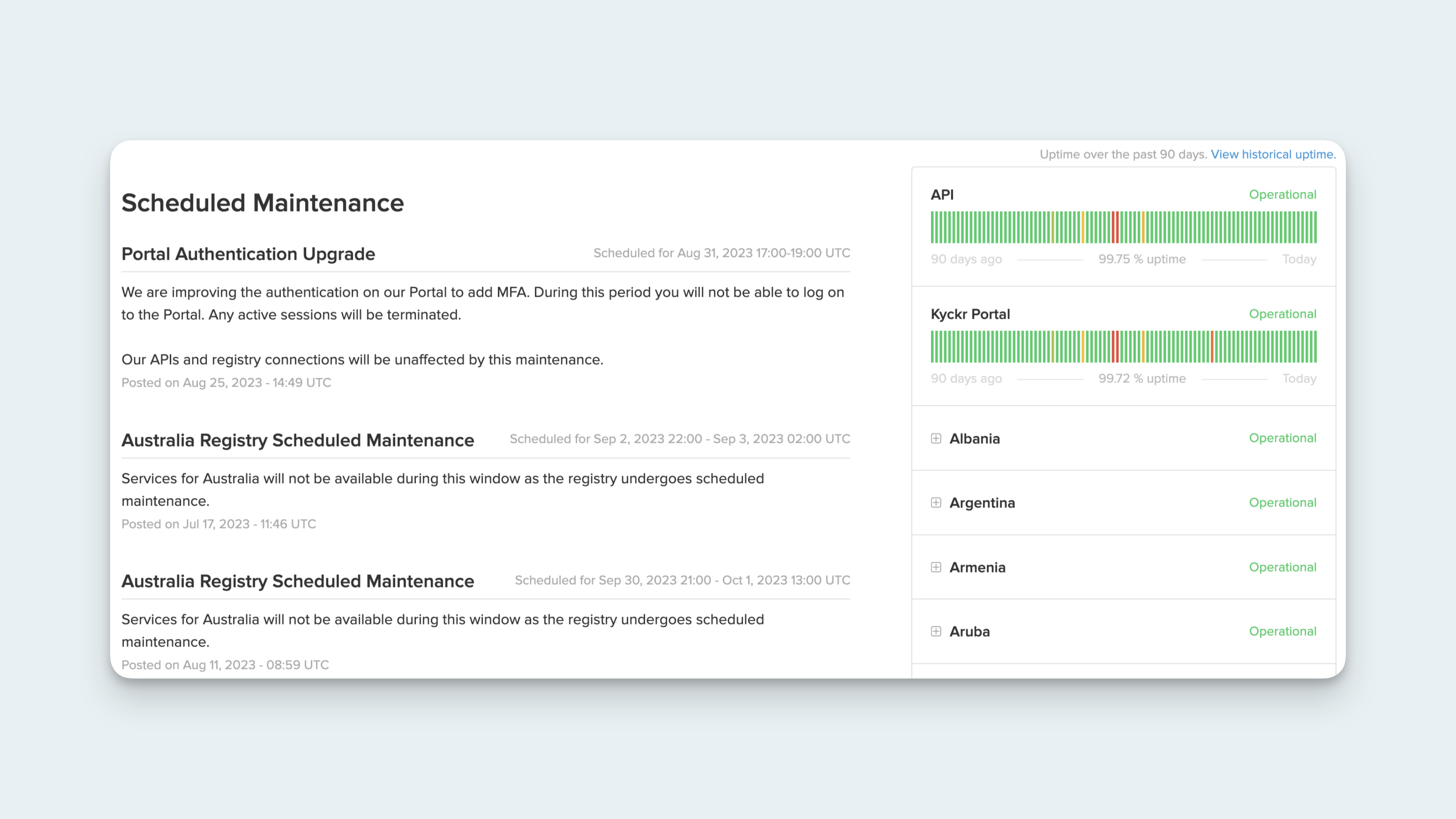Click the Scheduled Maintenance heading
Viewport: 1456px width, 819px height.
(x=263, y=203)
